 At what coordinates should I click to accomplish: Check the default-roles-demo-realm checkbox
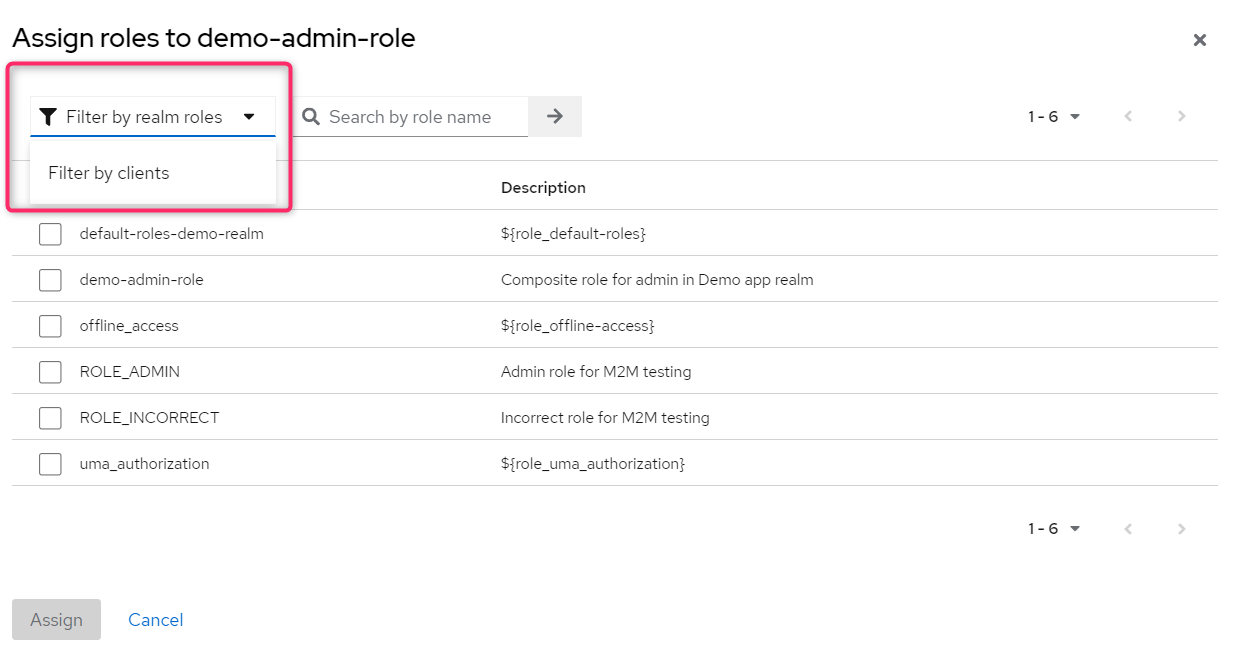coord(50,234)
